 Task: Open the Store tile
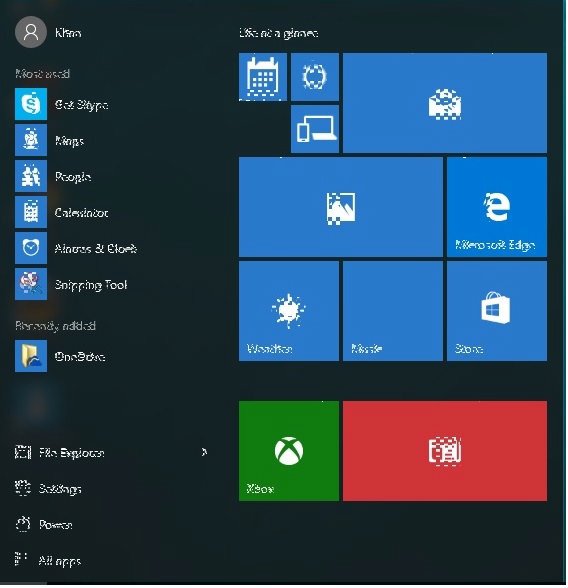(497, 312)
